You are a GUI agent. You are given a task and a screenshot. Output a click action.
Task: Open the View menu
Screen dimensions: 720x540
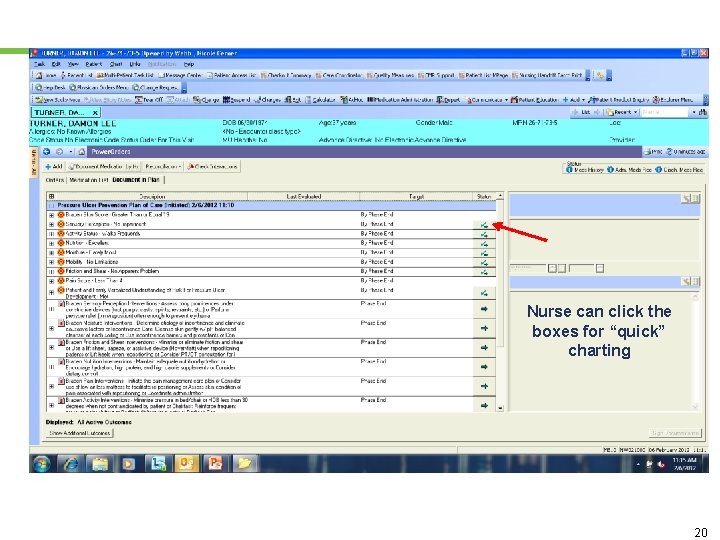tap(73, 64)
